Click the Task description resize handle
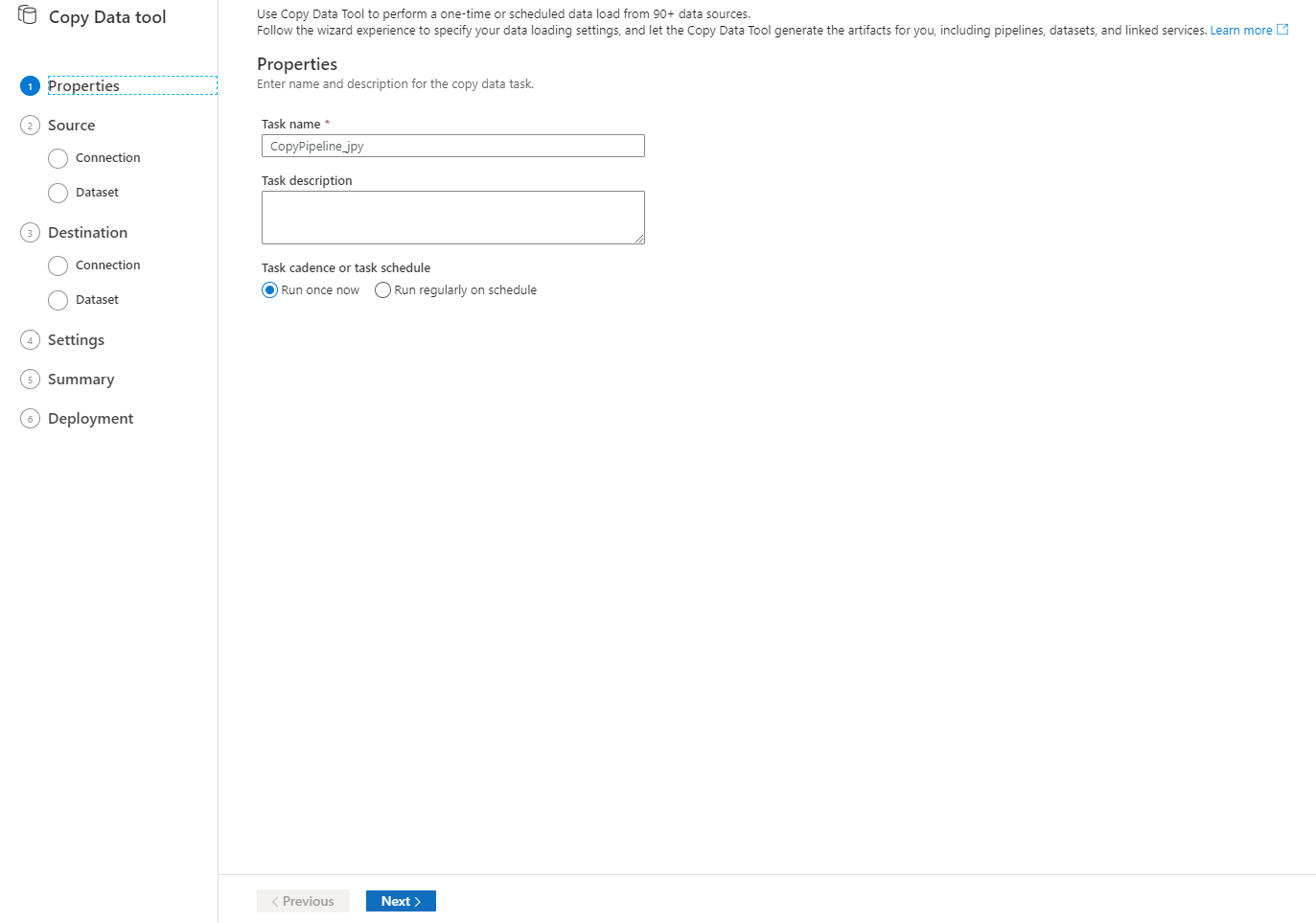Image resolution: width=1316 pixels, height=923 pixels. (638, 238)
